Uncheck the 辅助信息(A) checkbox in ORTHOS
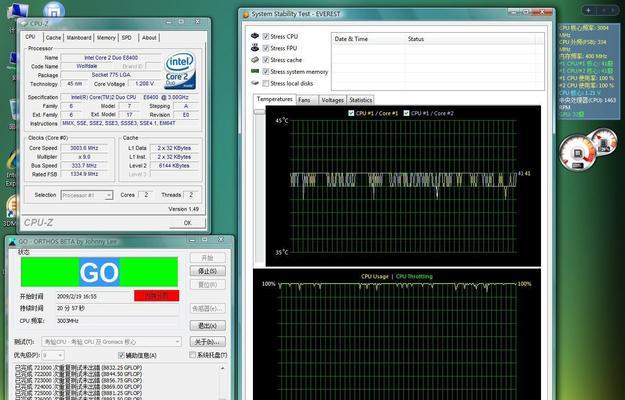625x400 pixels. coord(121,355)
